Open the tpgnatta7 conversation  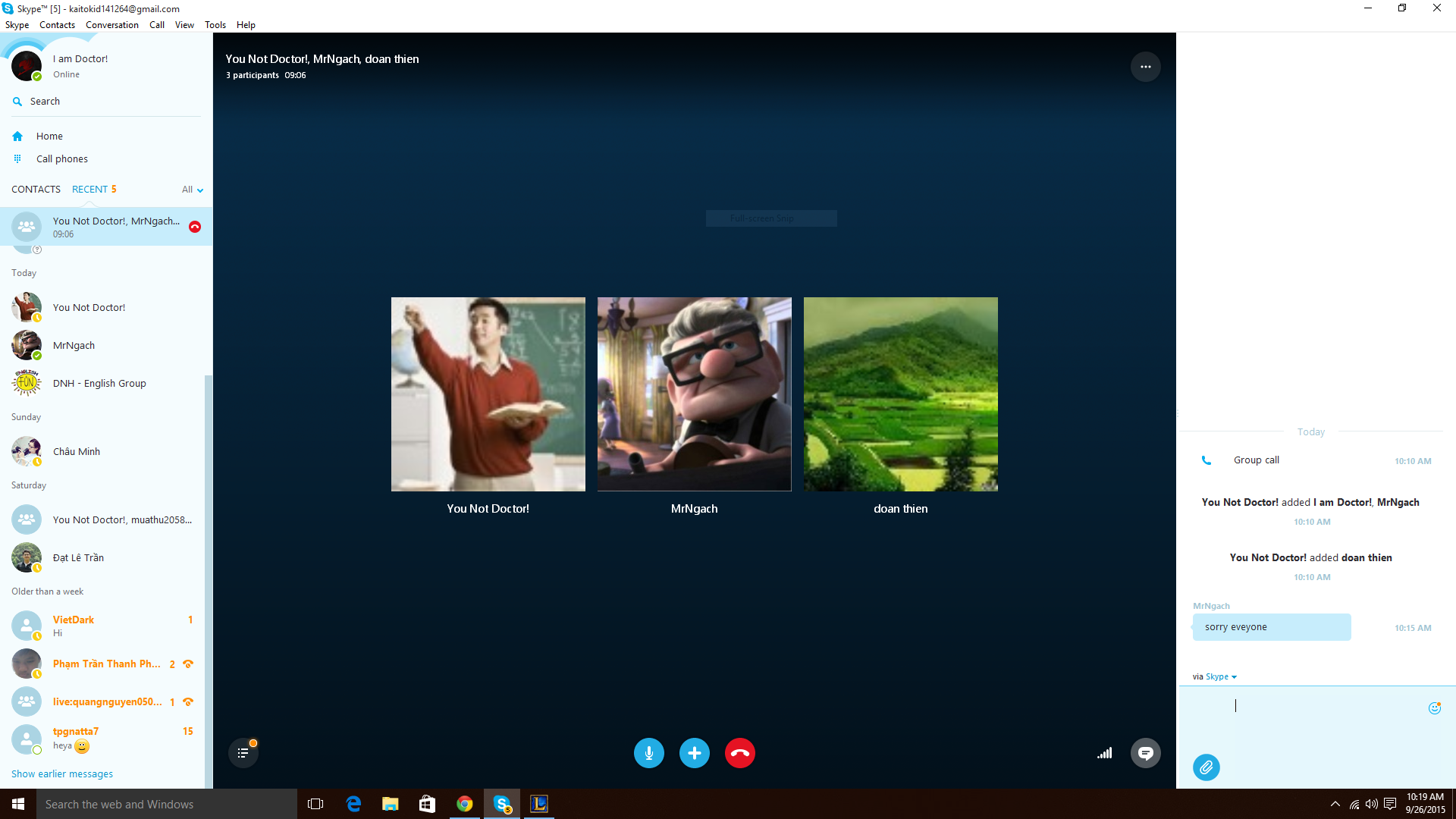tap(106, 739)
